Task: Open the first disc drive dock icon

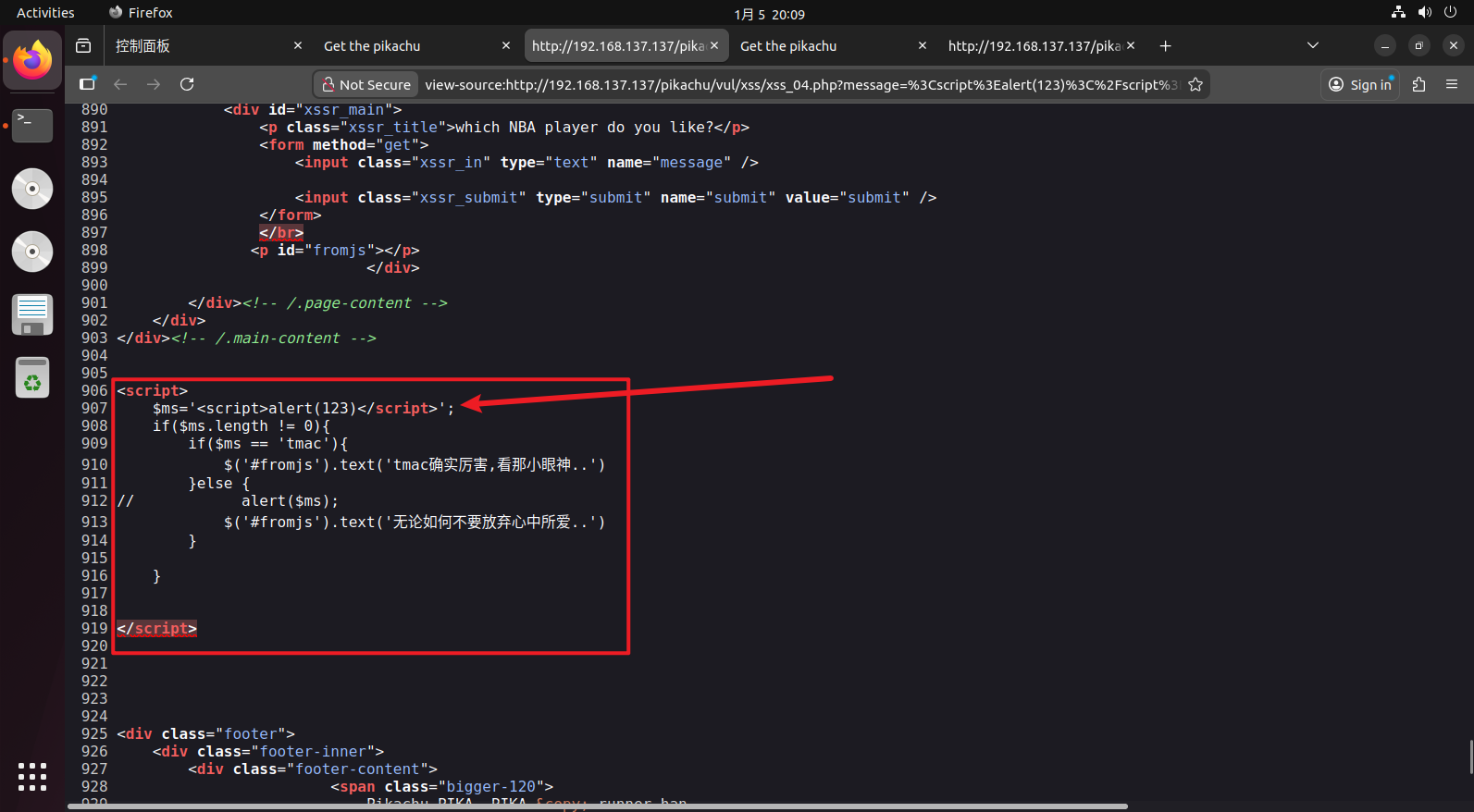Action: click(32, 189)
